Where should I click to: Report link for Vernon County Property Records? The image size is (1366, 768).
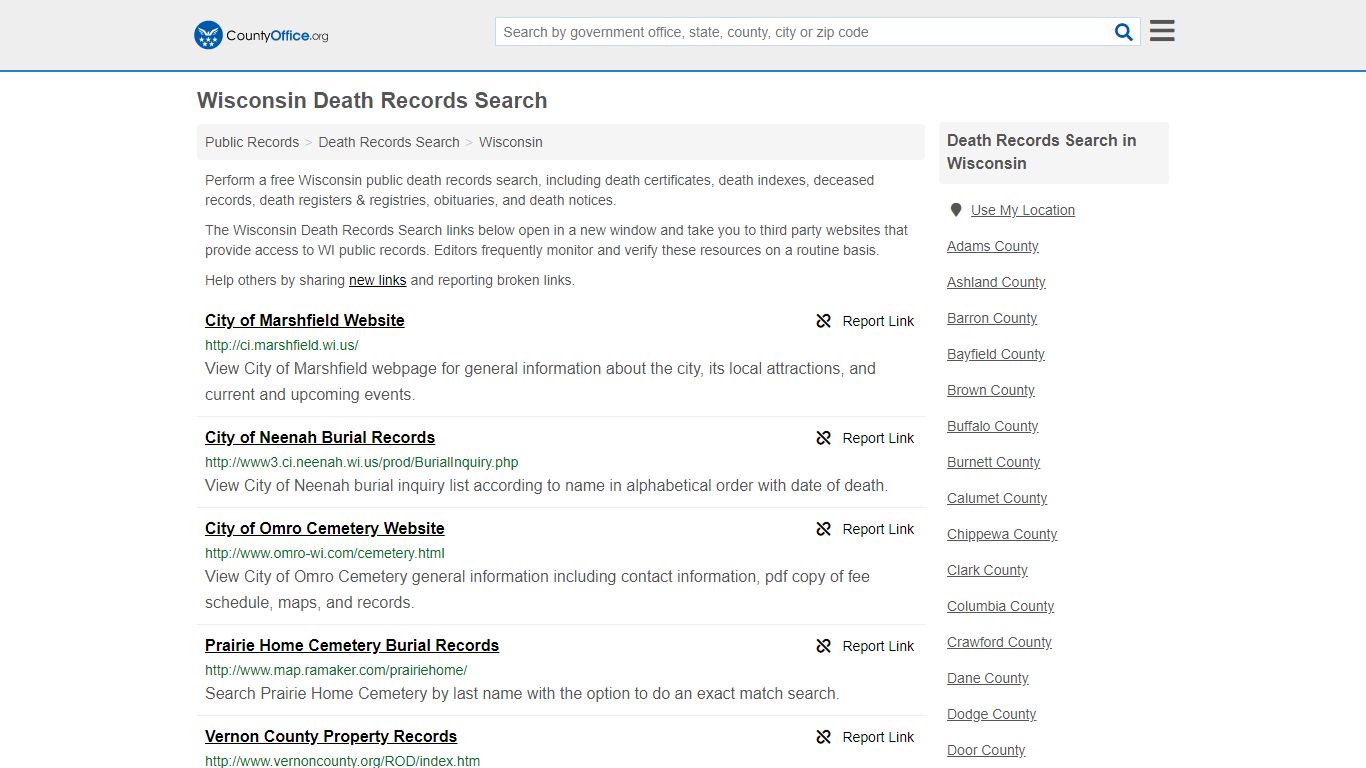point(878,737)
